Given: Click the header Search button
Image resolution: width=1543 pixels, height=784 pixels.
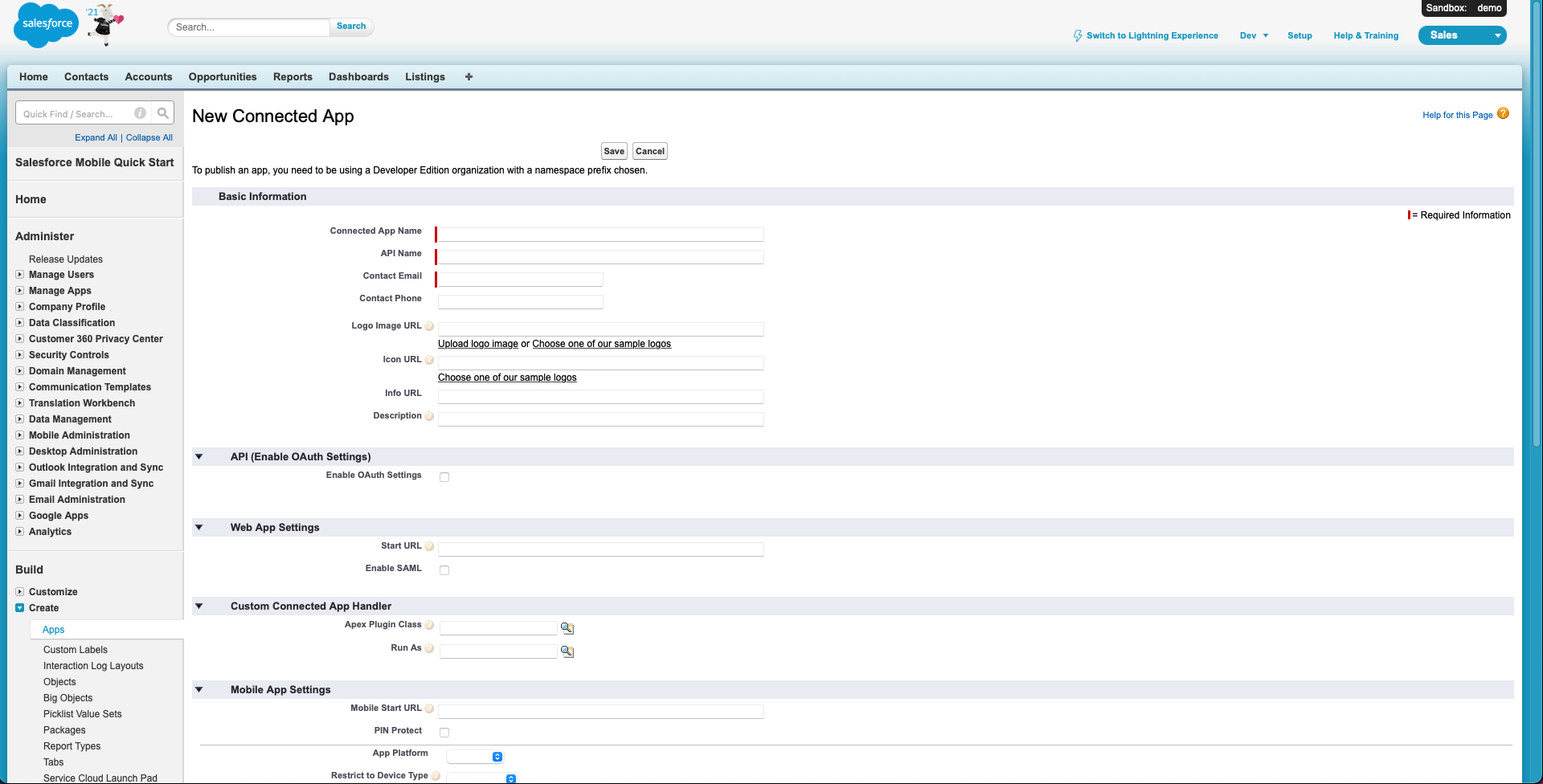Looking at the screenshot, I should pos(351,27).
